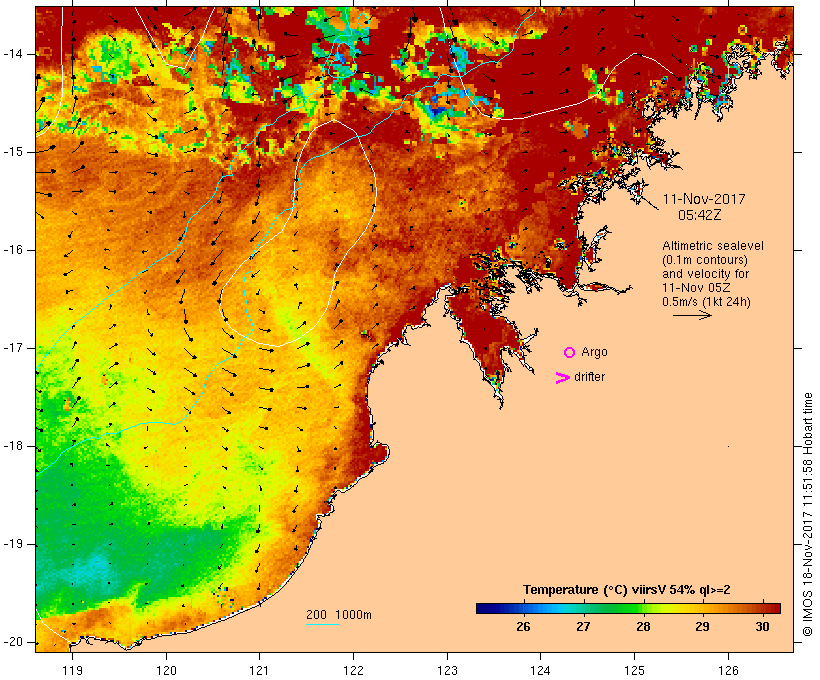Click the cyan 200m contour legend line

point(323,624)
